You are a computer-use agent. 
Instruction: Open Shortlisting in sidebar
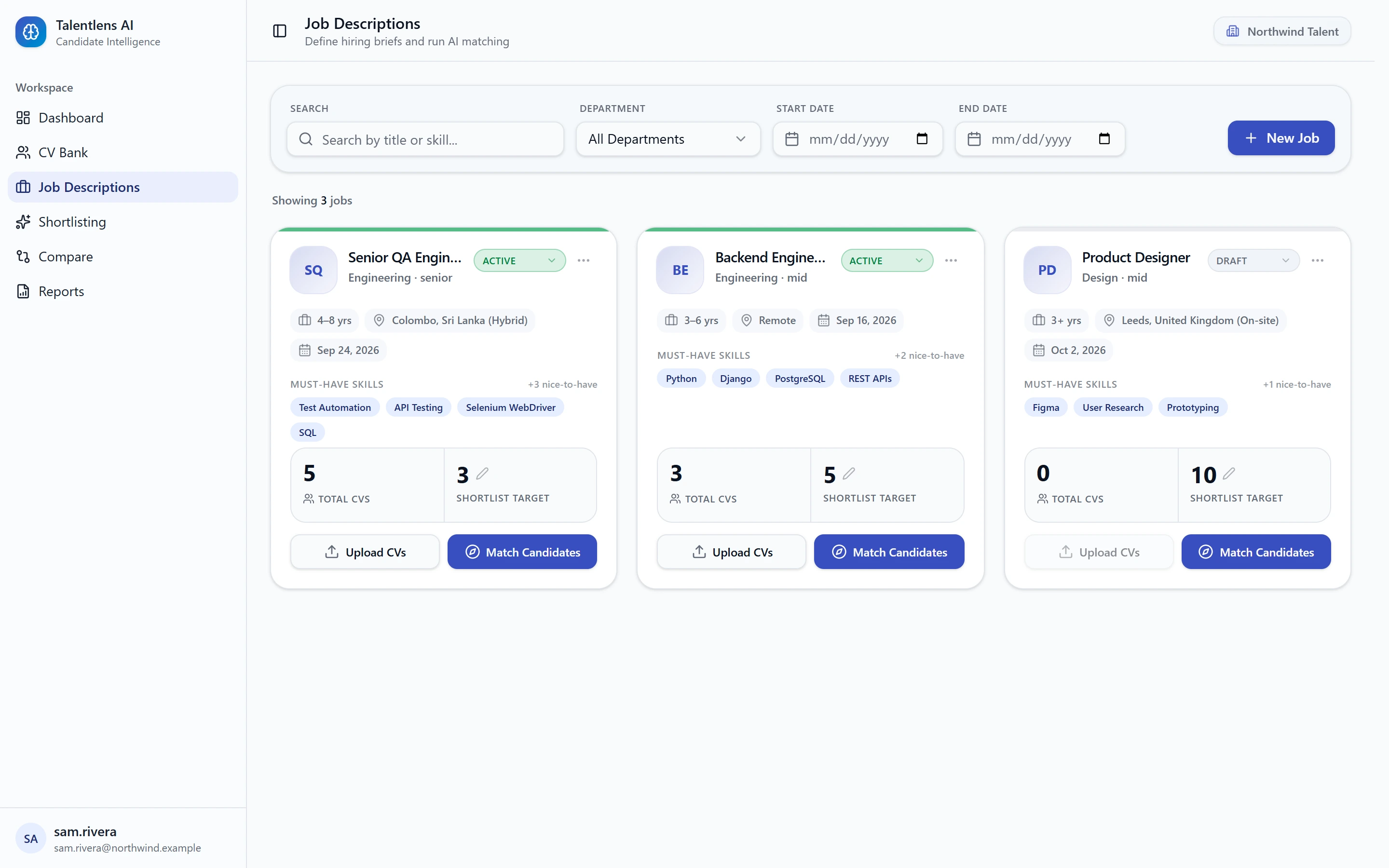pos(123,222)
